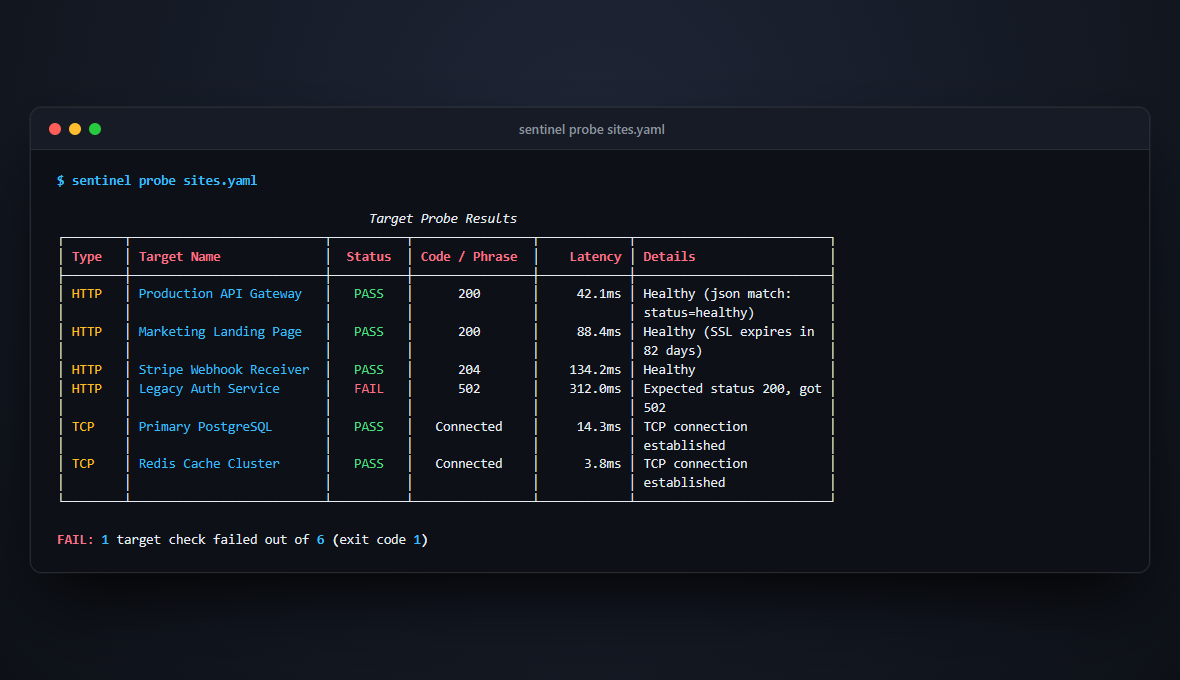Image resolution: width=1180 pixels, height=680 pixels.
Task: Click the 'Code / Phrase' column header
Action: pos(469,257)
